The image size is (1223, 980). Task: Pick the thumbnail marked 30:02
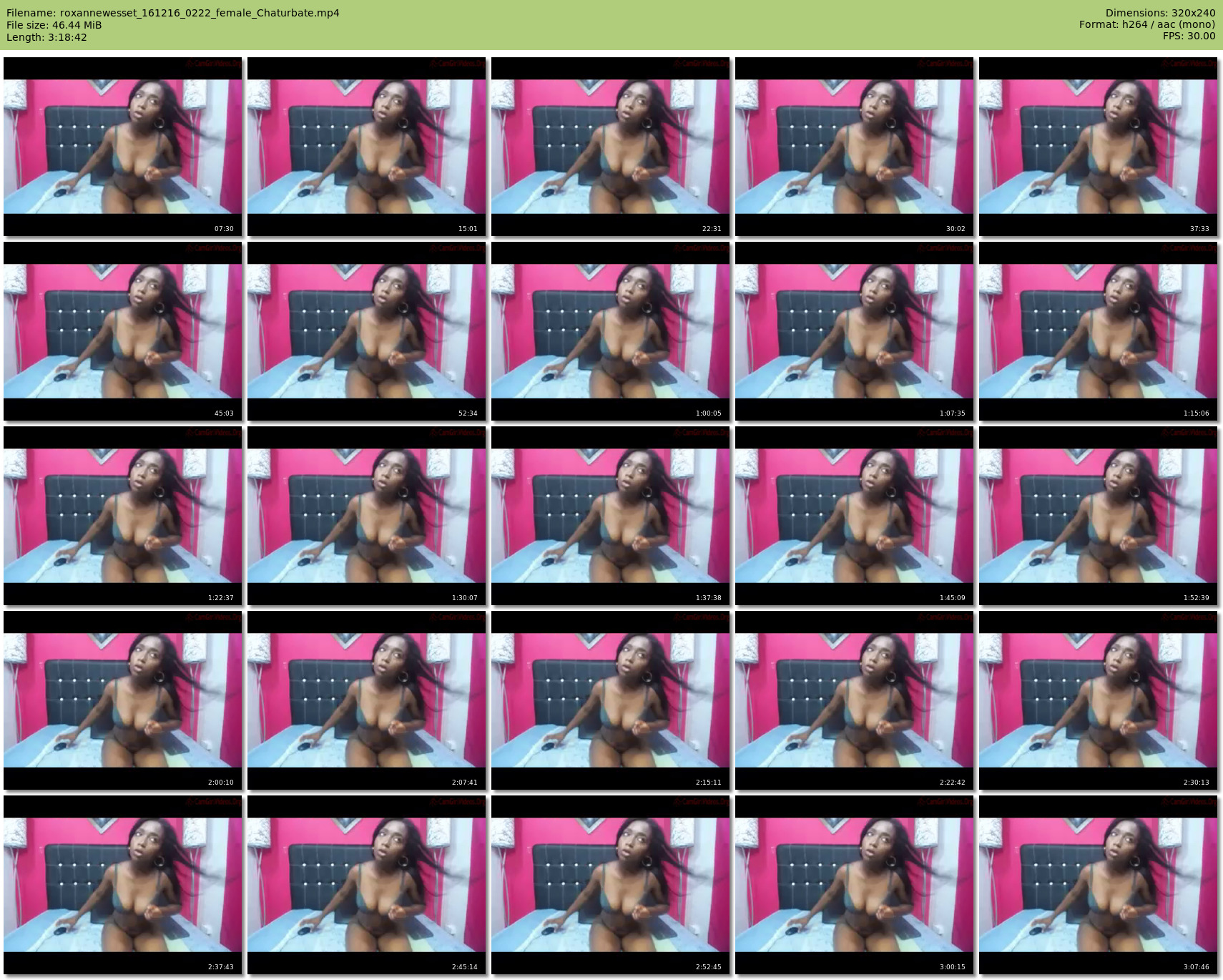[x=855, y=147]
